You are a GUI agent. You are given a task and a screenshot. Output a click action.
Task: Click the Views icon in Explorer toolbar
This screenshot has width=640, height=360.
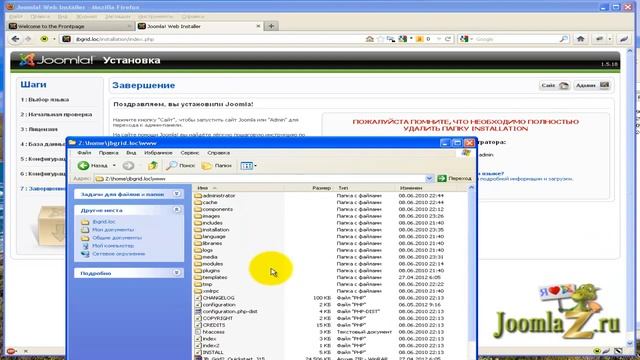click(247, 166)
